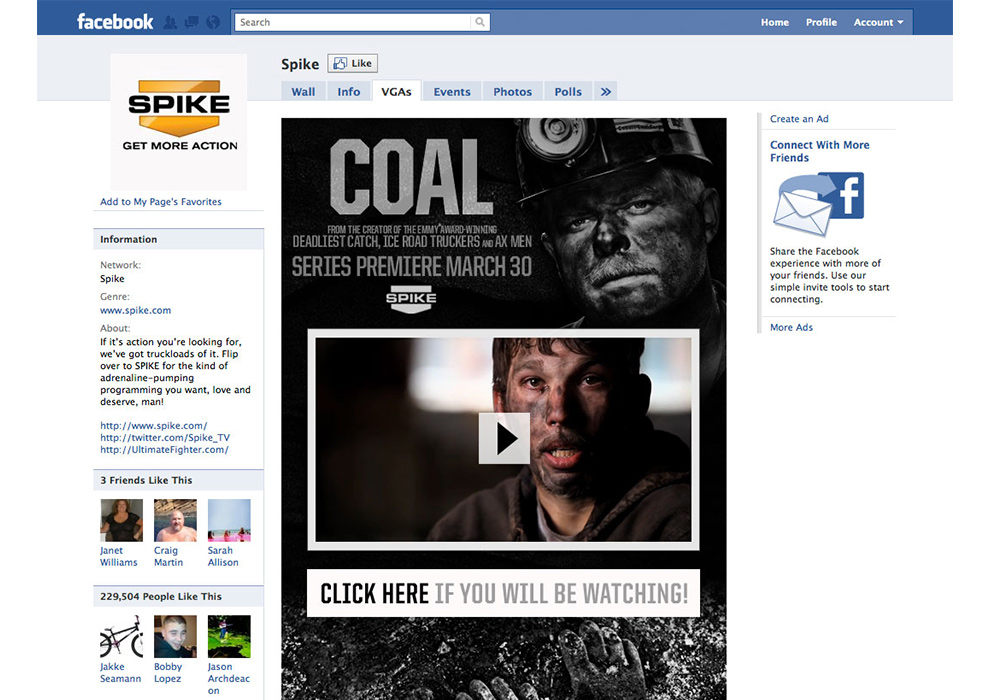Go to Home in top bar
This screenshot has height=700, width=990.
pos(775,22)
